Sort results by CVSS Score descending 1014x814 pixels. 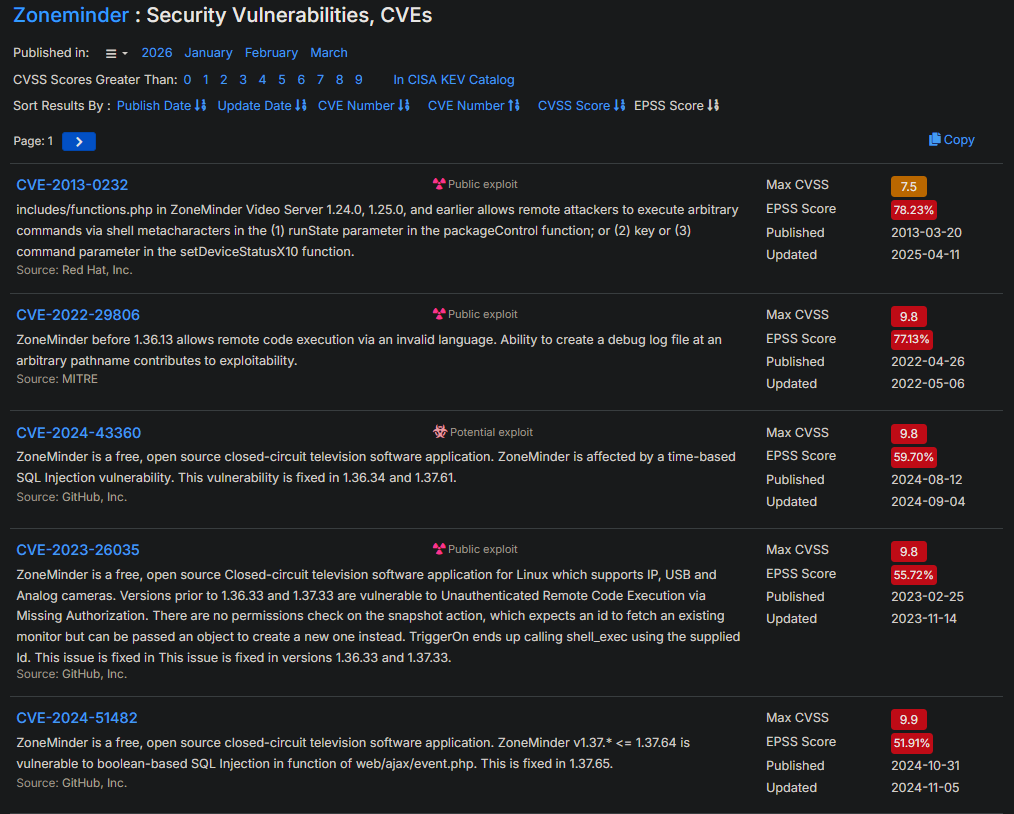[x=581, y=105]
